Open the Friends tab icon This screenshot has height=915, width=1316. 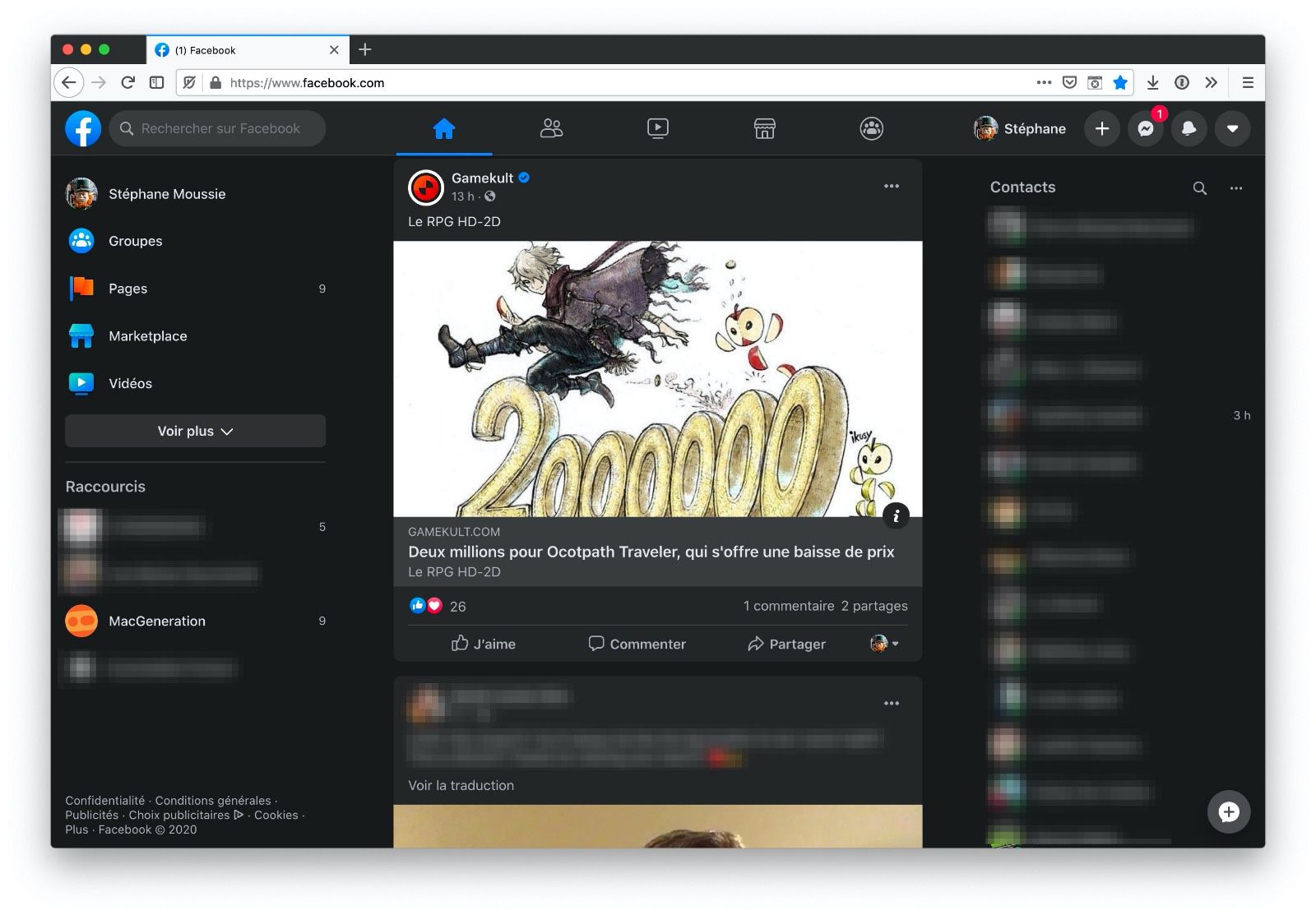coord(551,128)
